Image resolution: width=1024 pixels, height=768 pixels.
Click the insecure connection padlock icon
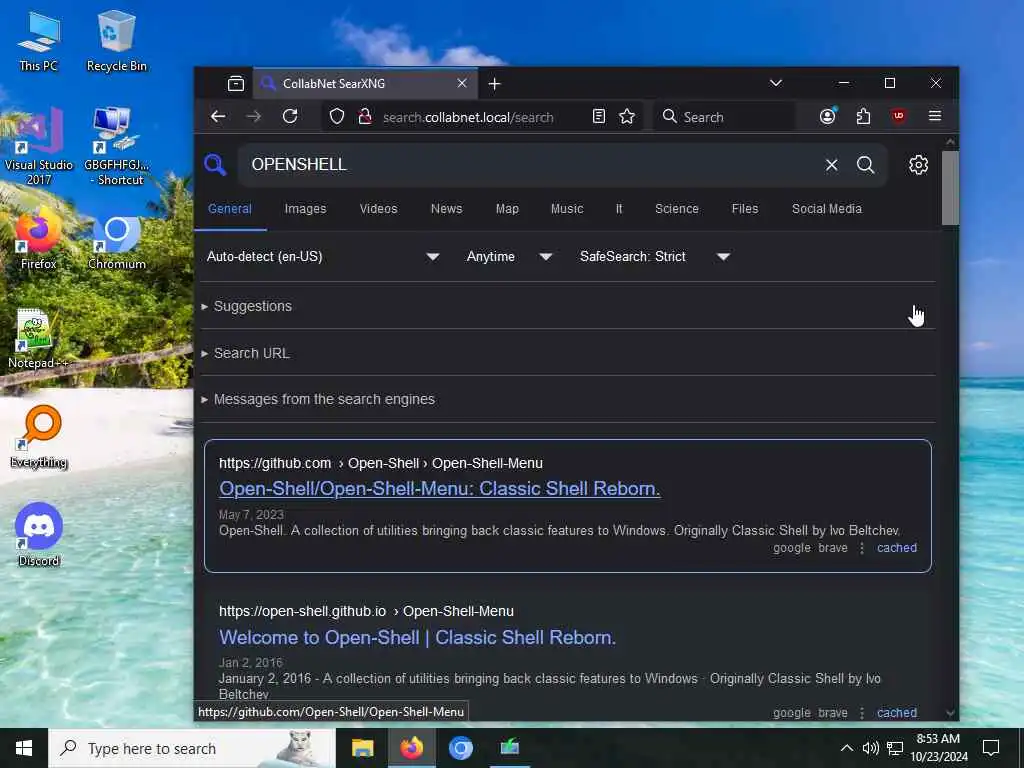[365, 117]
